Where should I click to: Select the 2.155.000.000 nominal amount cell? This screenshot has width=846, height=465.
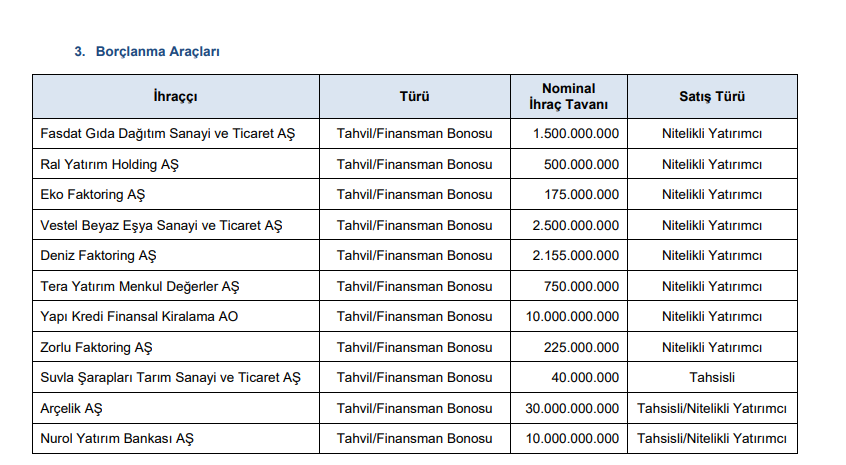point(575,255)
